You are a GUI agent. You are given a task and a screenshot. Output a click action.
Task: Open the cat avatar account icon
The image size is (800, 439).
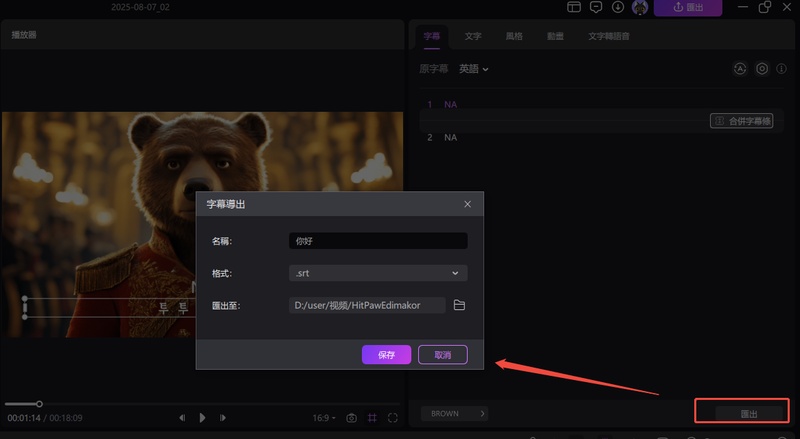[x=640, y=7]
